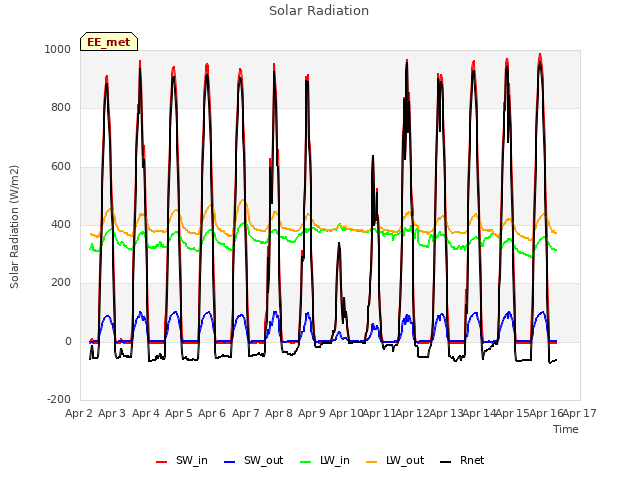This screenshot has height=480, width=640.
Task: Click the Apr 5 x-axis tick label
Action: [x=178, y=413]
